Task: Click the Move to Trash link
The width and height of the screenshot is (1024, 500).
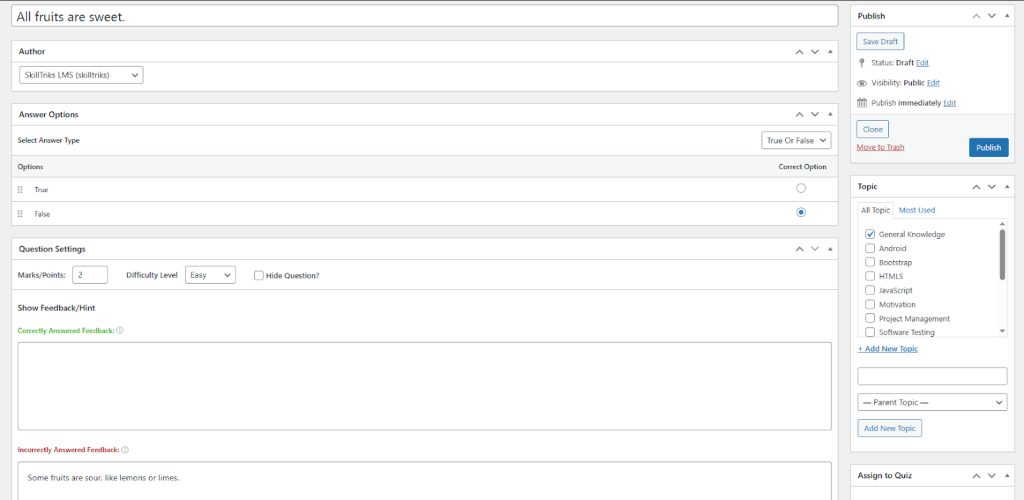Action: click(x=880, y=147)
